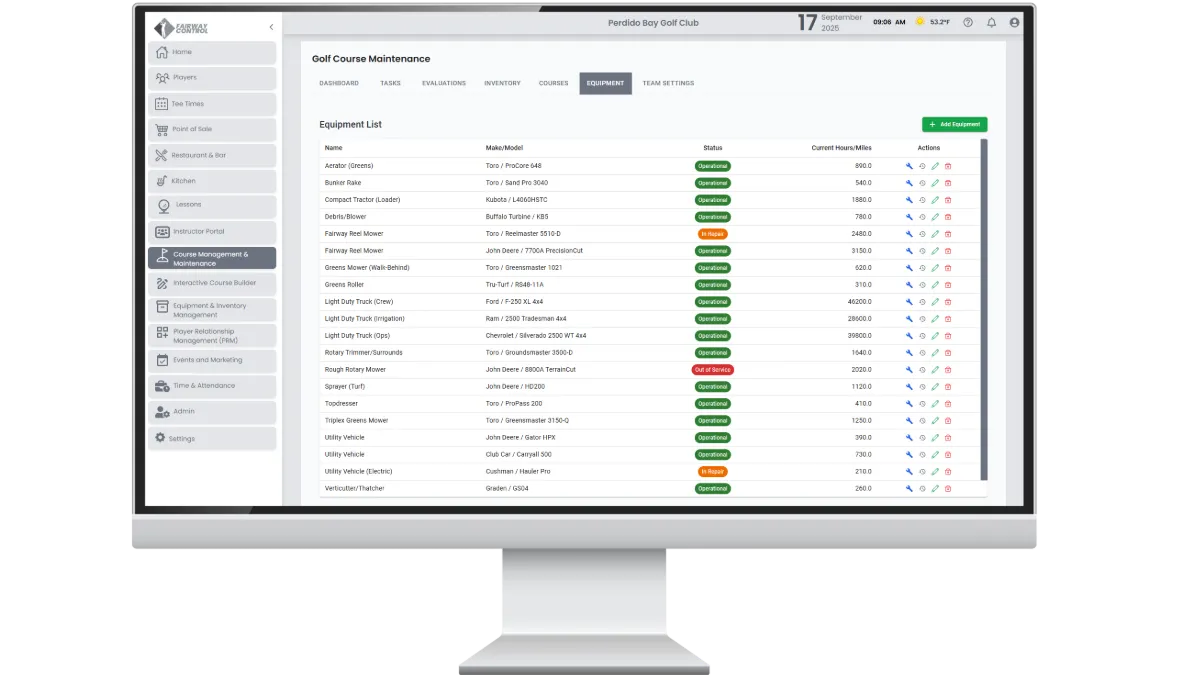Edit the Compact Tractor (Loader) with pencil icon
This screenshot has width=1200, height=675.
935,200
